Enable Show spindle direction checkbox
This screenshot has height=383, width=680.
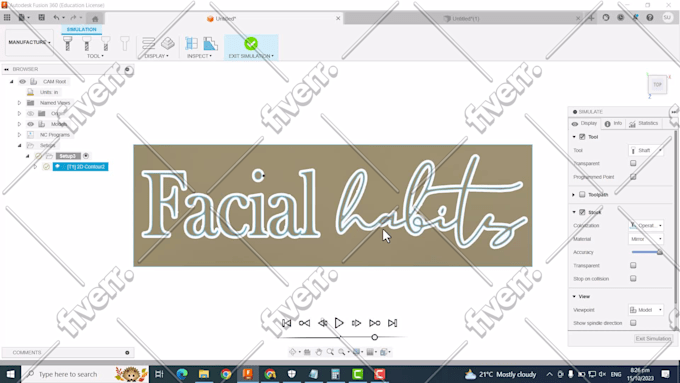pyautogui.click(x=633, y=323)
